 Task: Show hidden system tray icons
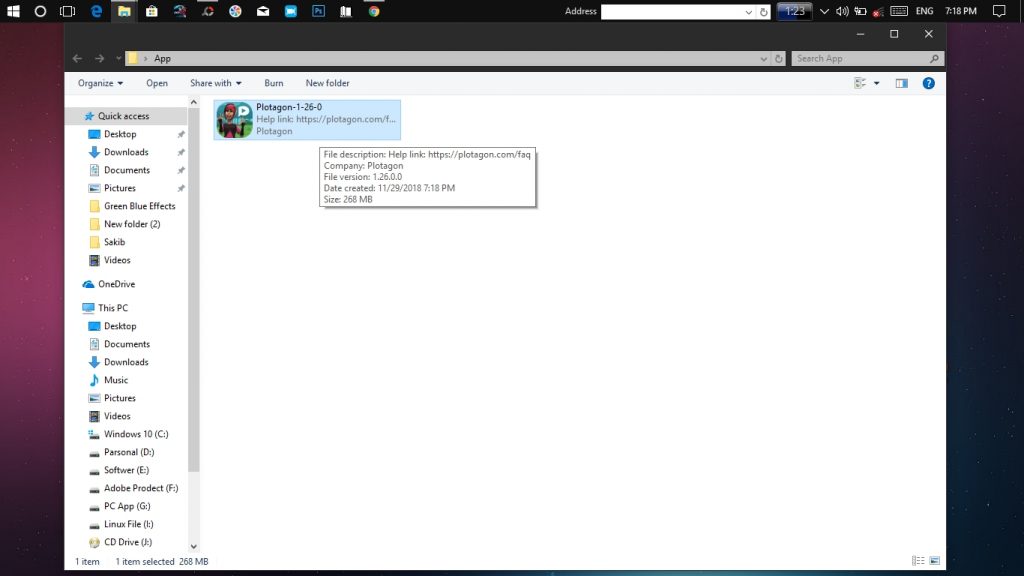click(824, 11)
